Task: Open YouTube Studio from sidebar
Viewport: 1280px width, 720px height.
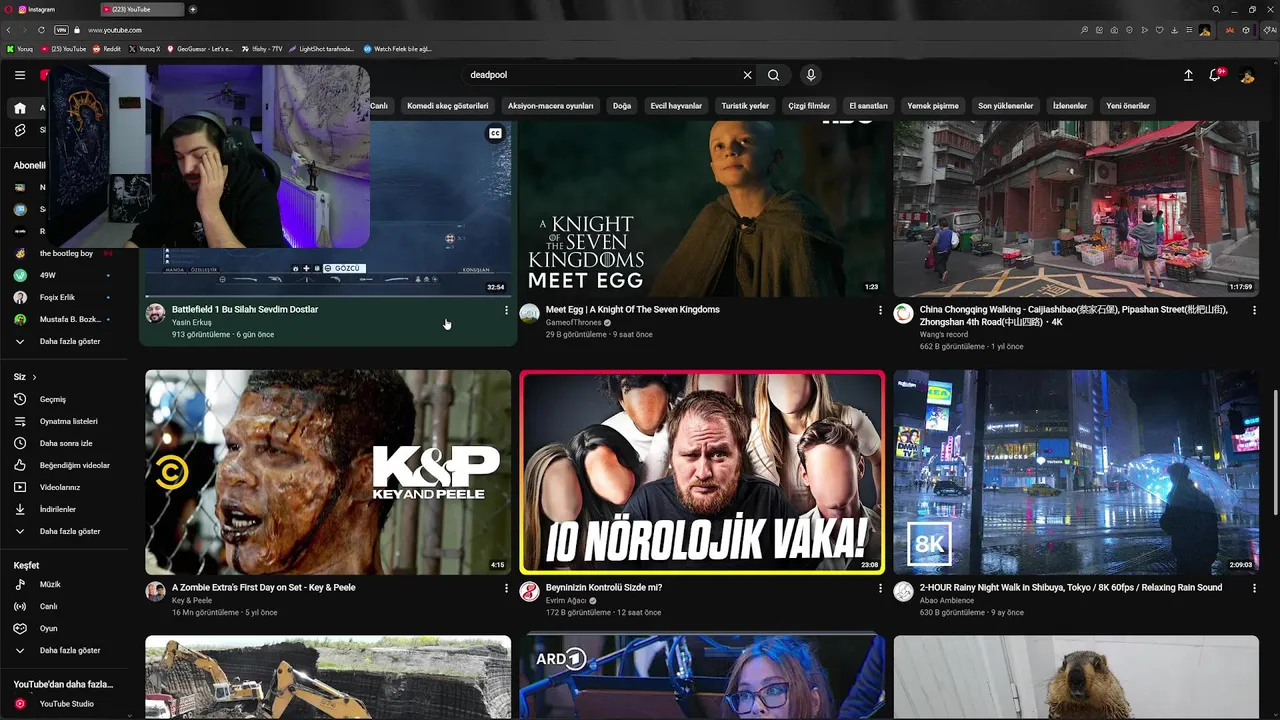Action: click(65, 704)
